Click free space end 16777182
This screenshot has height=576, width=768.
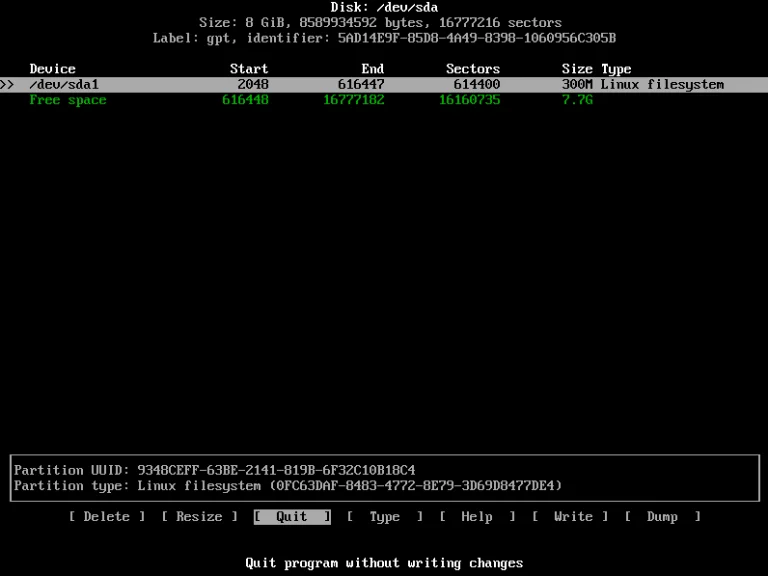point(354,100)
